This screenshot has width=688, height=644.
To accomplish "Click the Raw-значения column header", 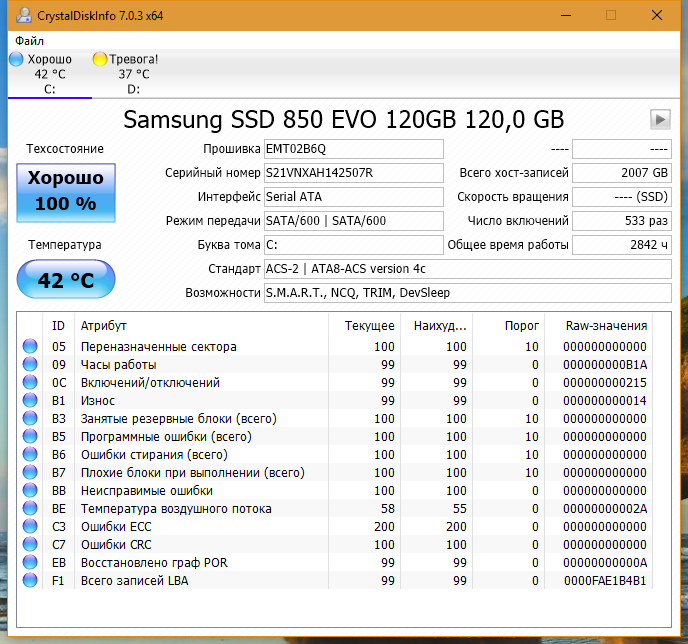I will 606,326.
